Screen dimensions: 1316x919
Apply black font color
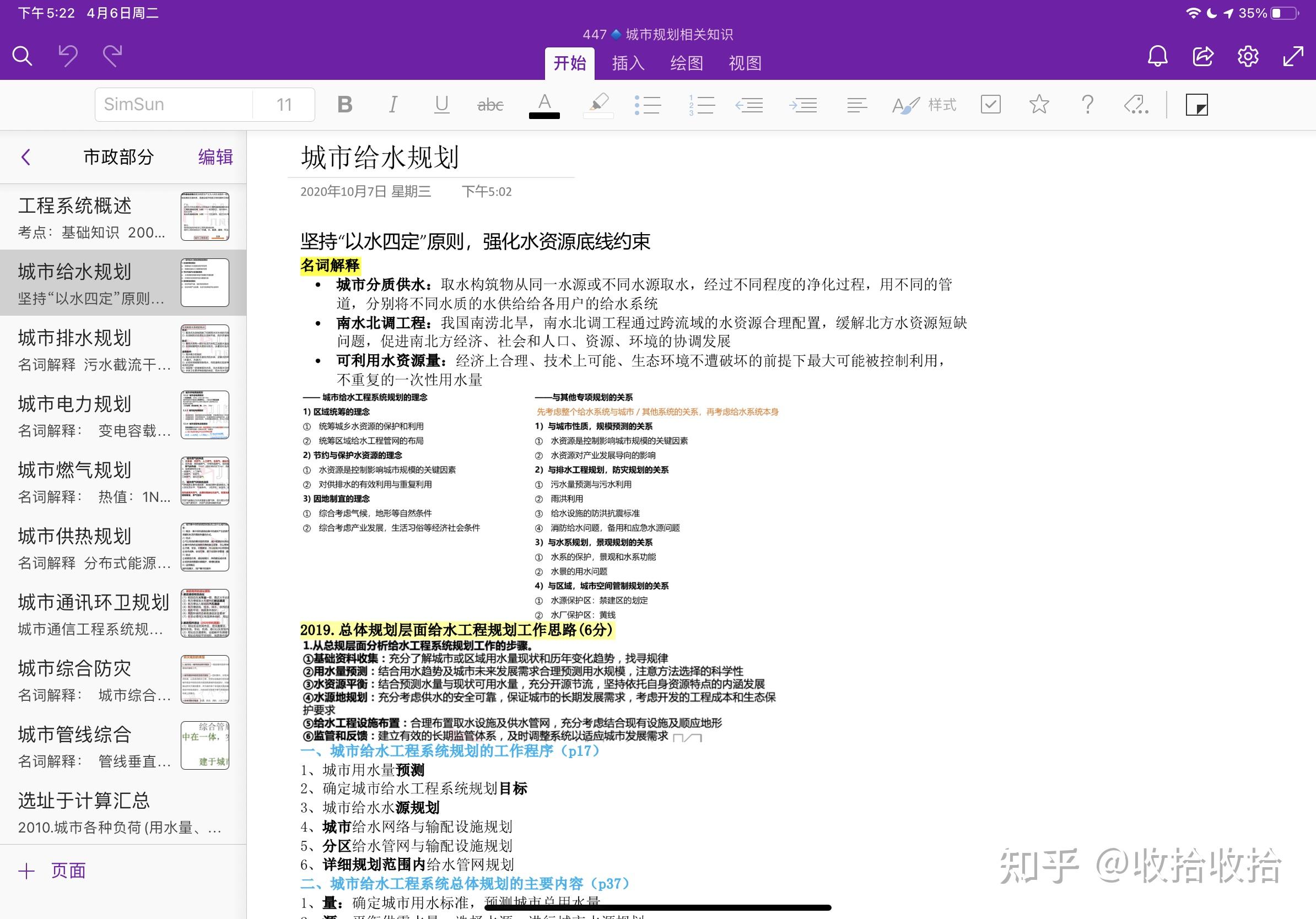tap(544, 105)
